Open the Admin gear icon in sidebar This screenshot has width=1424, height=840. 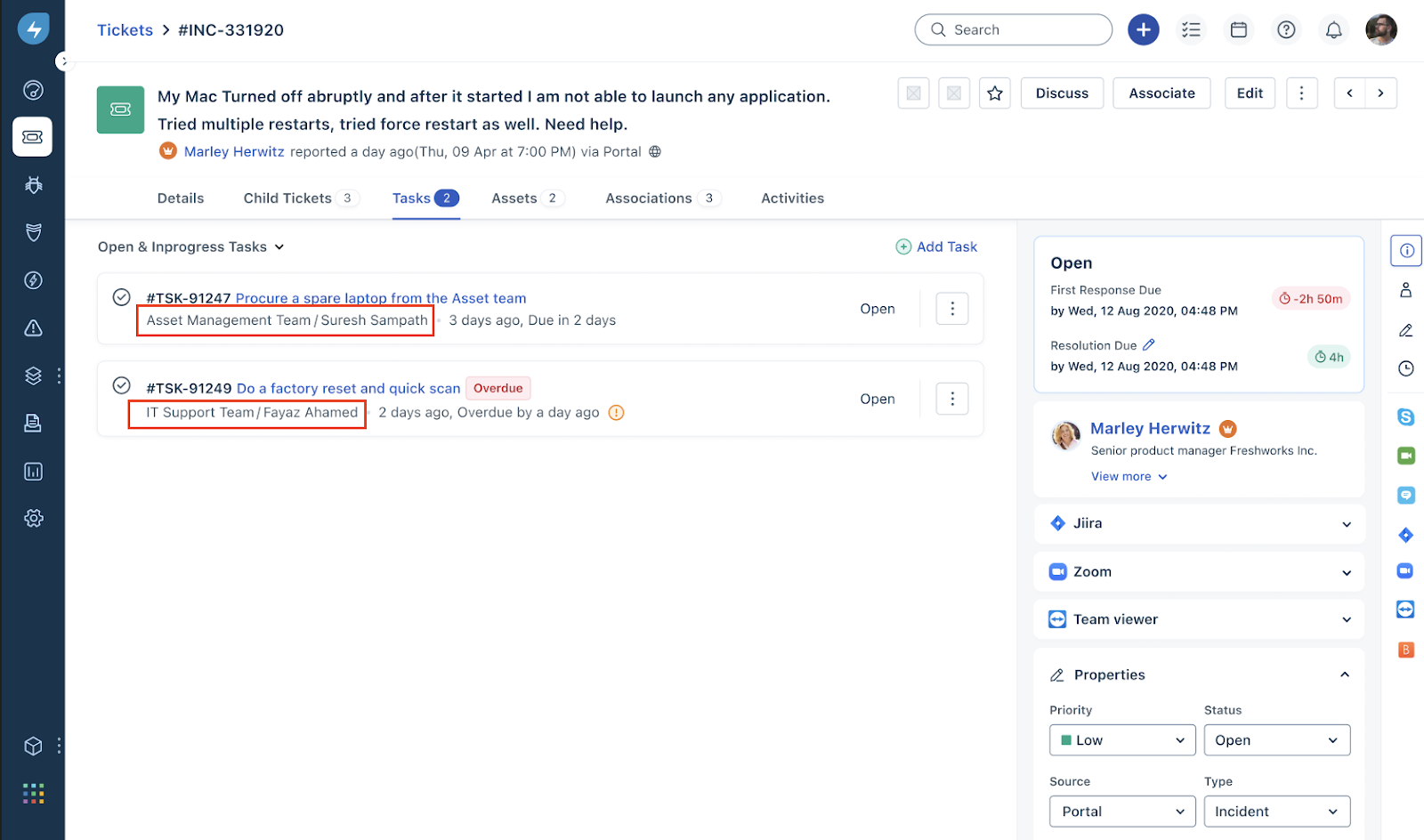click(x=33, y=518)
